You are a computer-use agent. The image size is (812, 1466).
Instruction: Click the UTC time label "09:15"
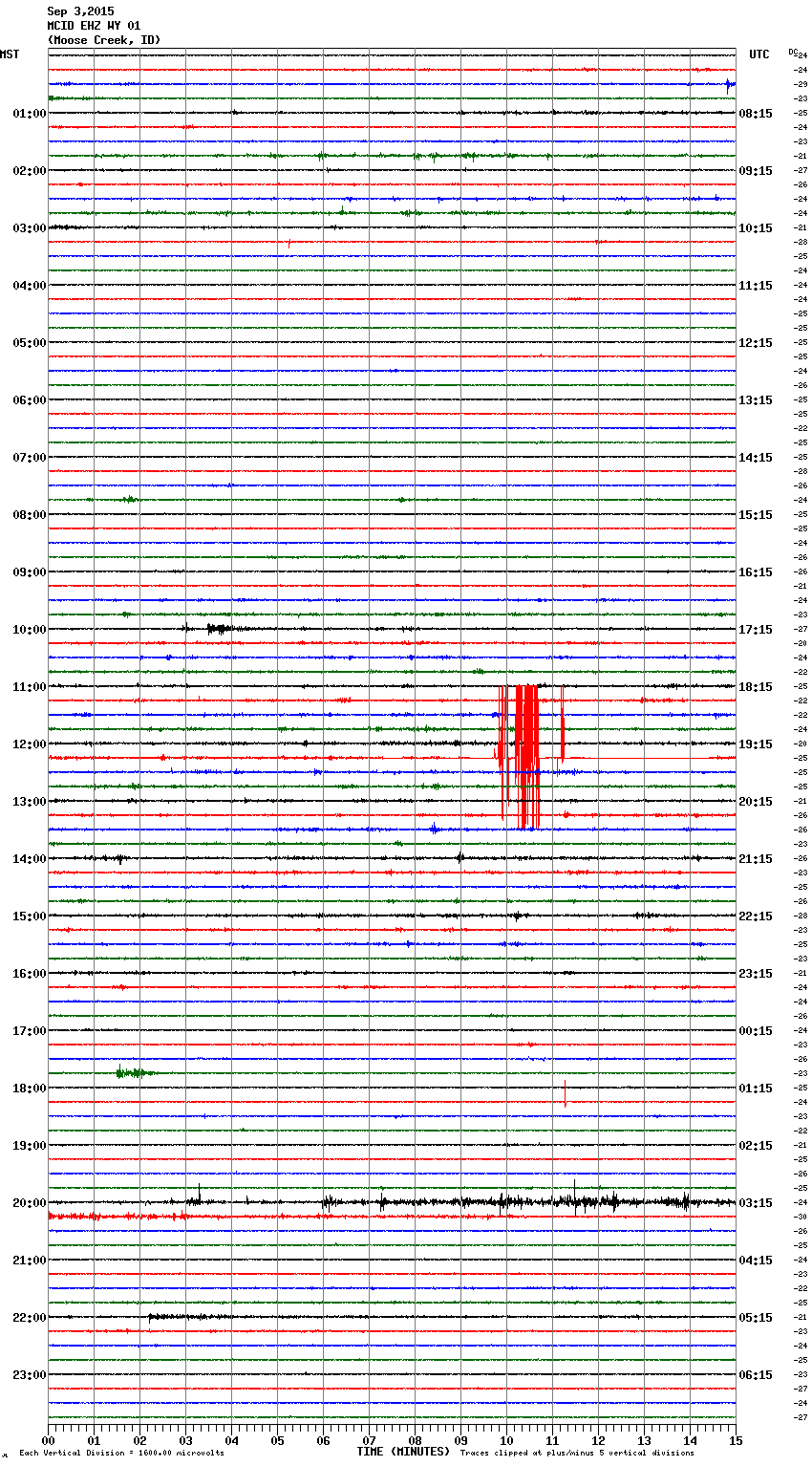pyautogui.click(x=756, y=171)
